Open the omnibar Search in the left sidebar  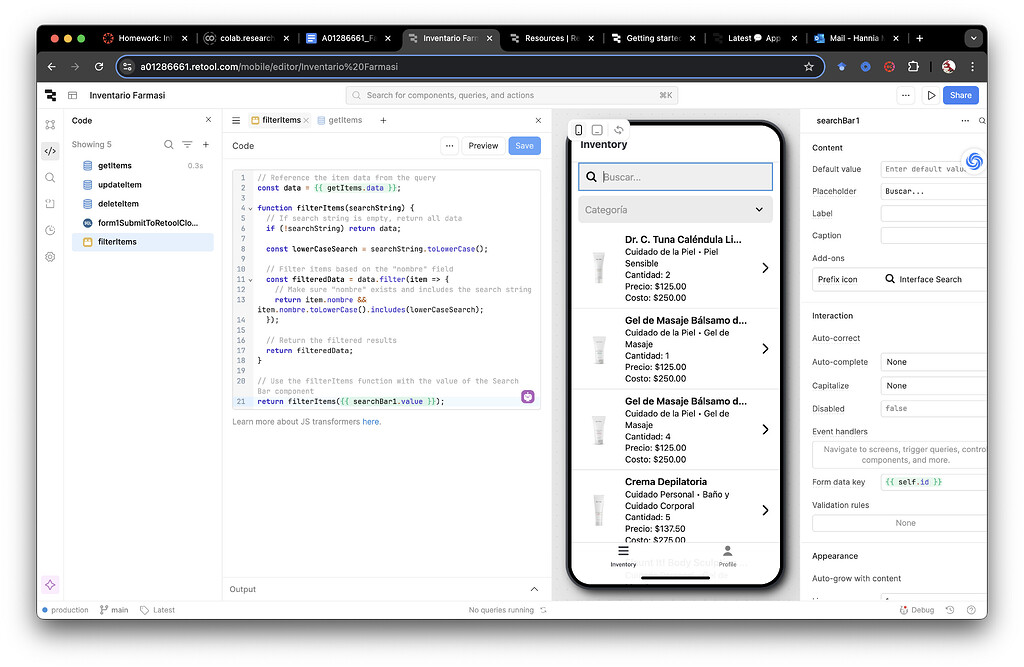50,177
